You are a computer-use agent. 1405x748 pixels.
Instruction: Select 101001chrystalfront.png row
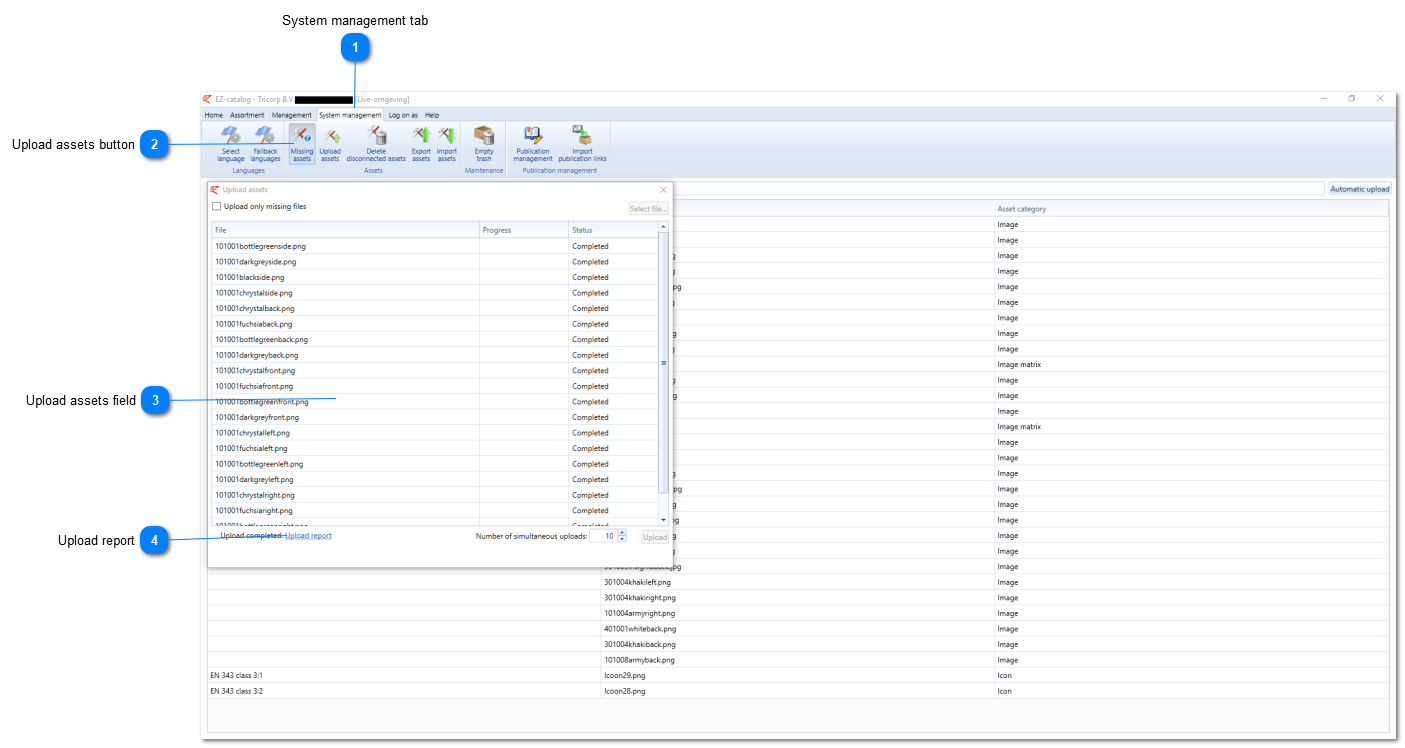point(434,370)
